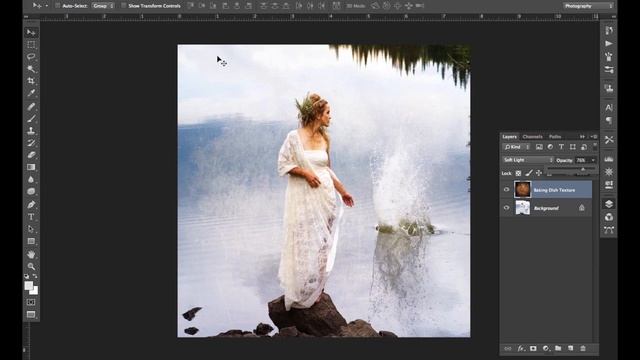Select the Path Selection tool
640x360 pixels.
coord(31,229)
